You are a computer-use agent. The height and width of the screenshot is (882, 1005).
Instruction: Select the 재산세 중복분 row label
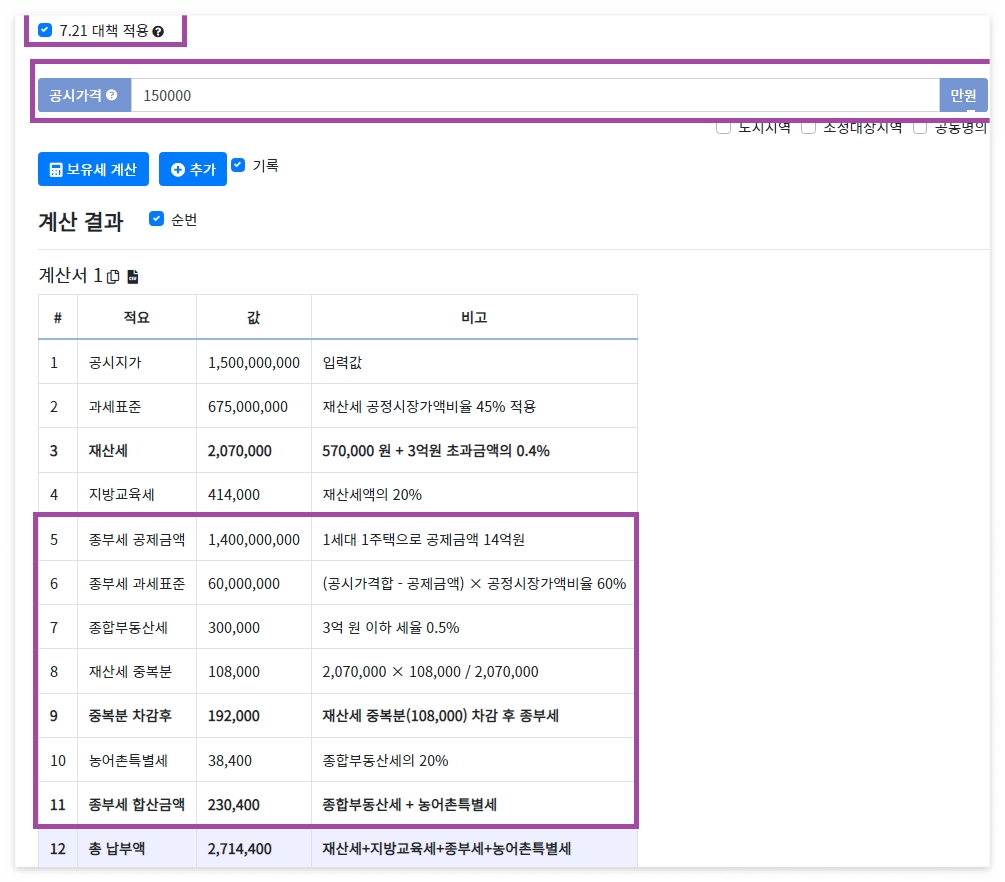click(130, 672)
